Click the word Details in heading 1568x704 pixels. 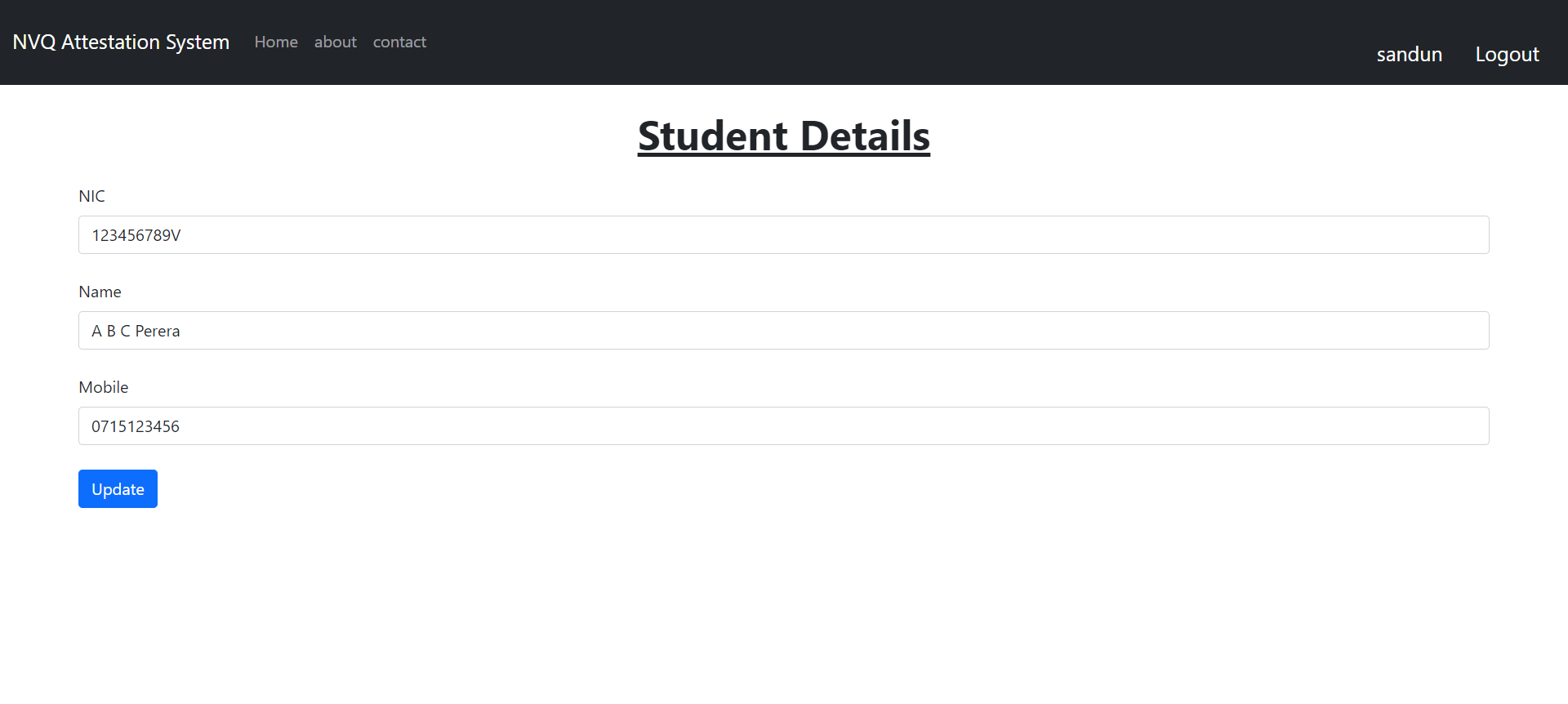click(x=865, y=136)
